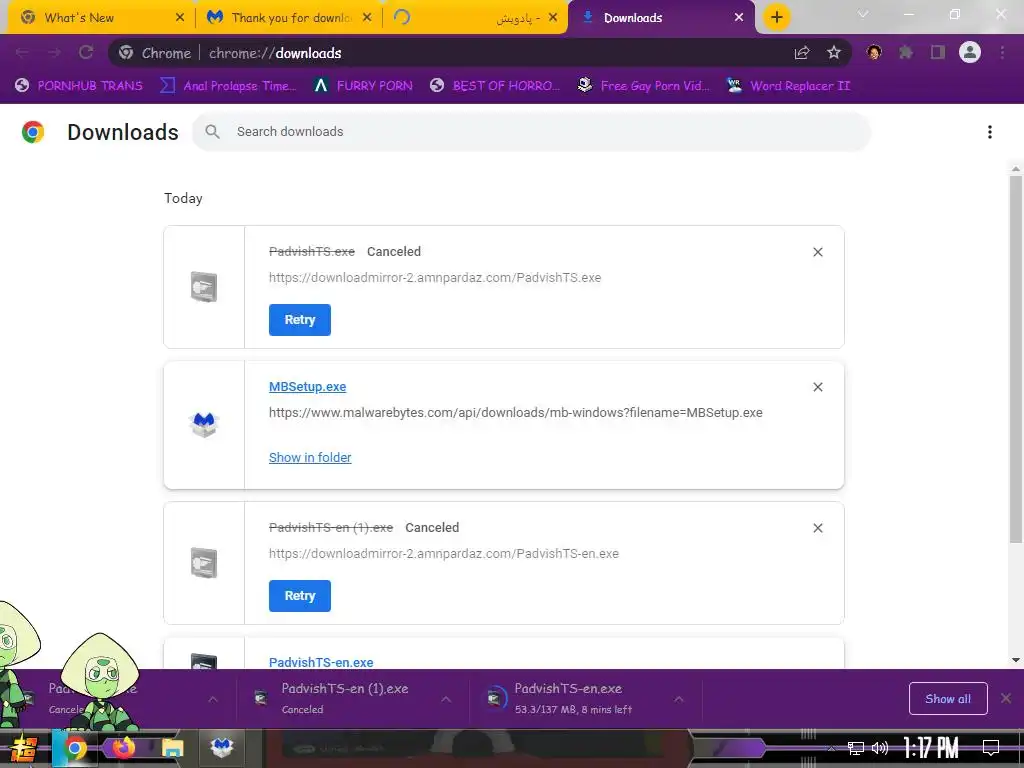Viewport: 1024px width, 768px height.
Task: Open a new tab with plus button
Action: (776, 18)
